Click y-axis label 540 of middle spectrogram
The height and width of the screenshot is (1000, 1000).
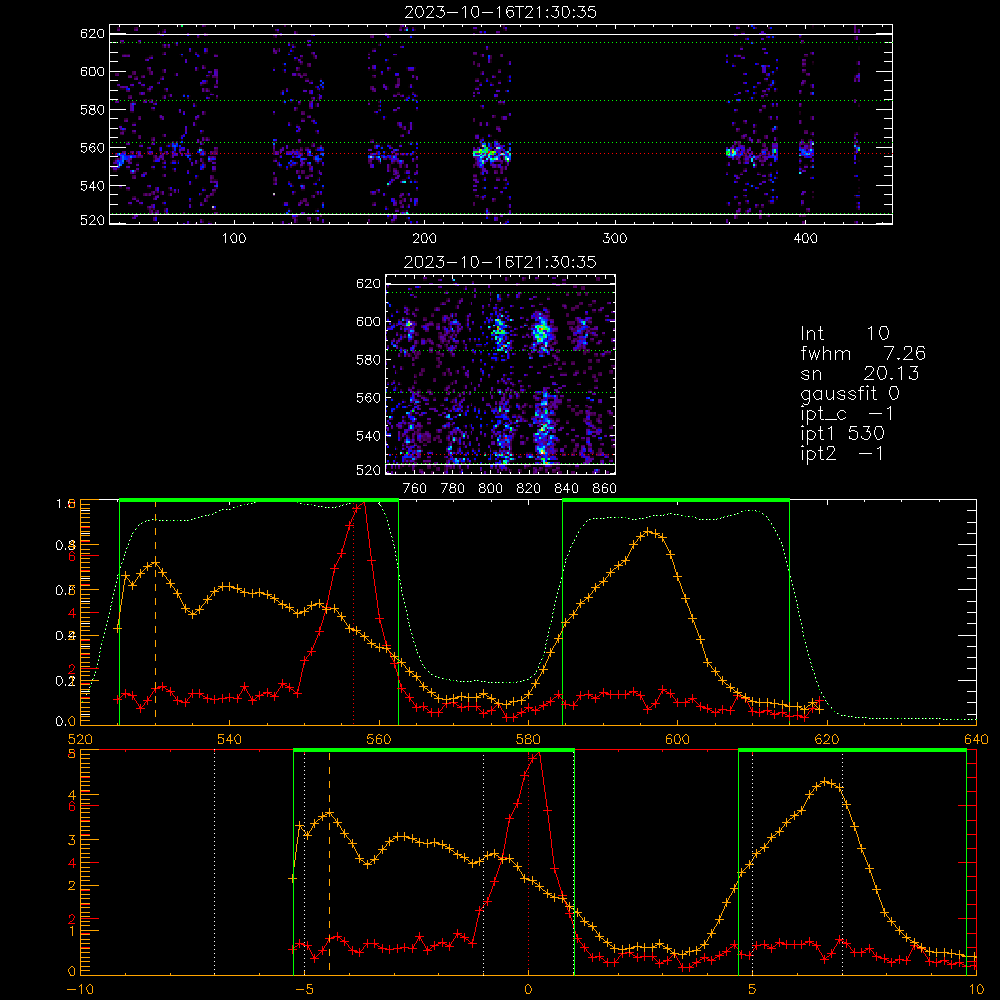(x=369, y=436)
